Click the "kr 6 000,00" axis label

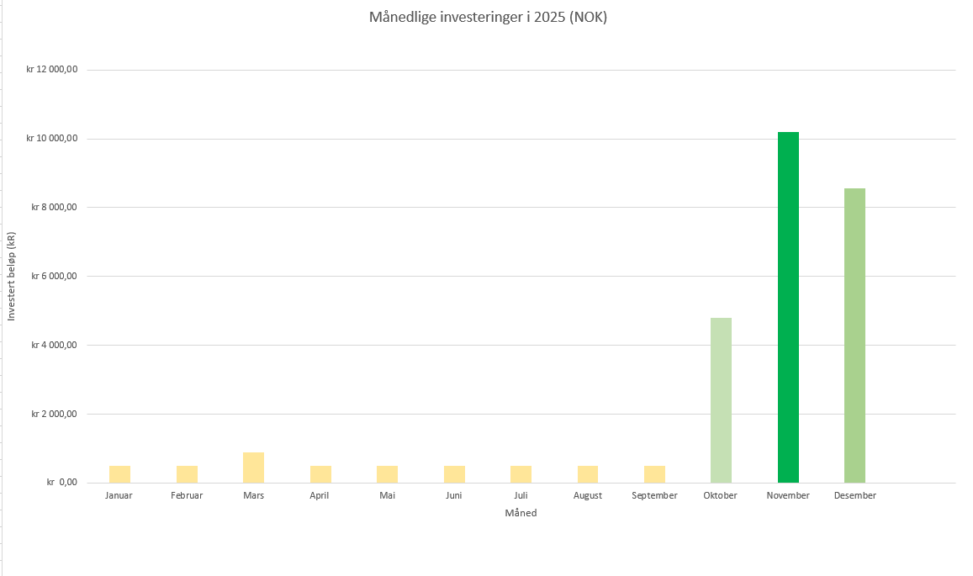tap(54, 276)
